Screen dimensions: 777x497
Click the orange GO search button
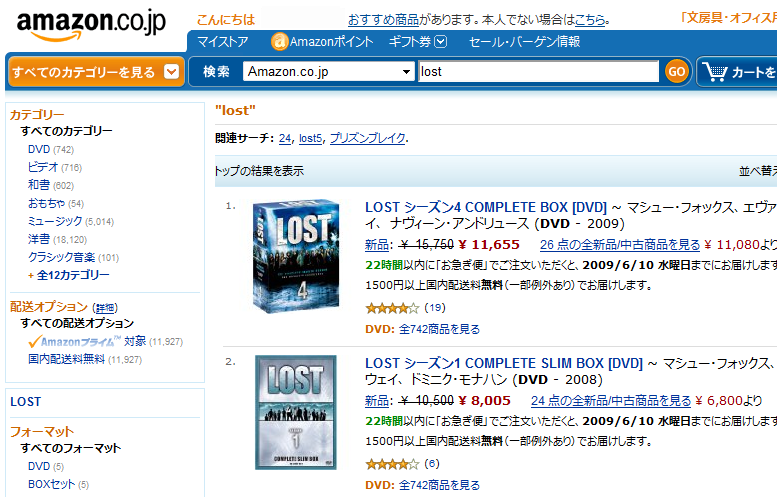(676, 72)
